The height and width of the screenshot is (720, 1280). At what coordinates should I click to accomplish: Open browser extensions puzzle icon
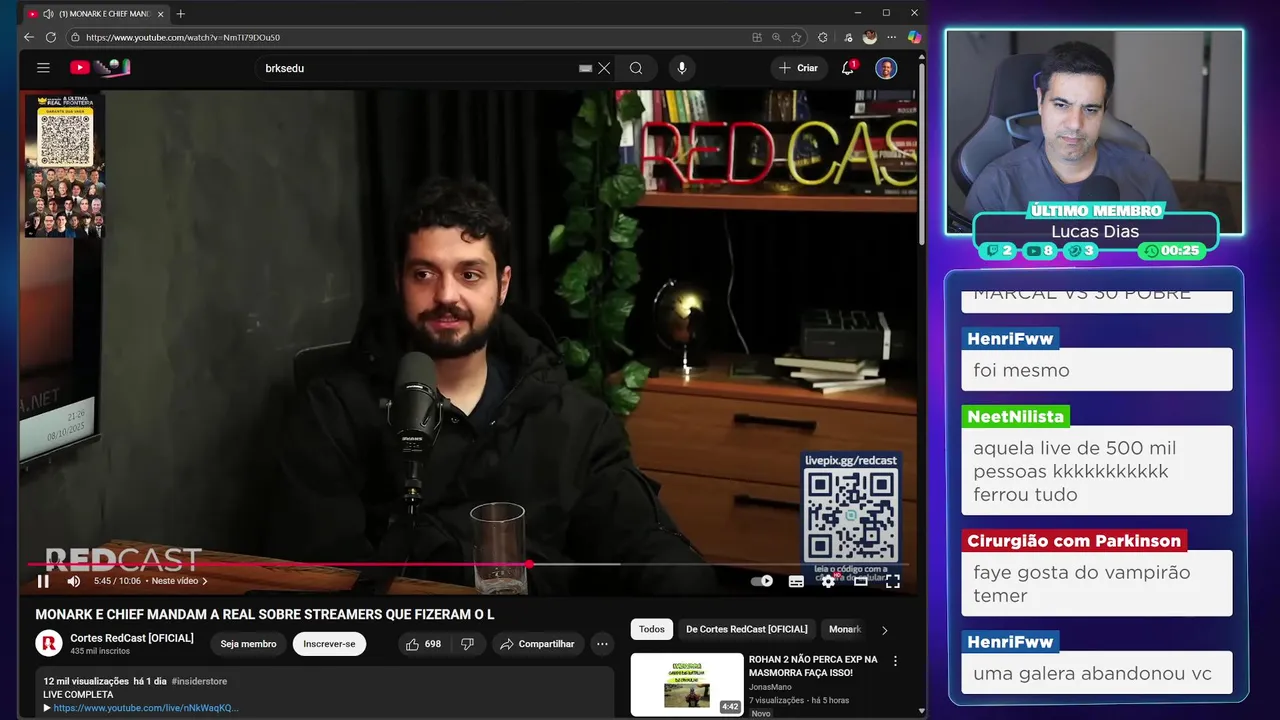pos(823,37)
